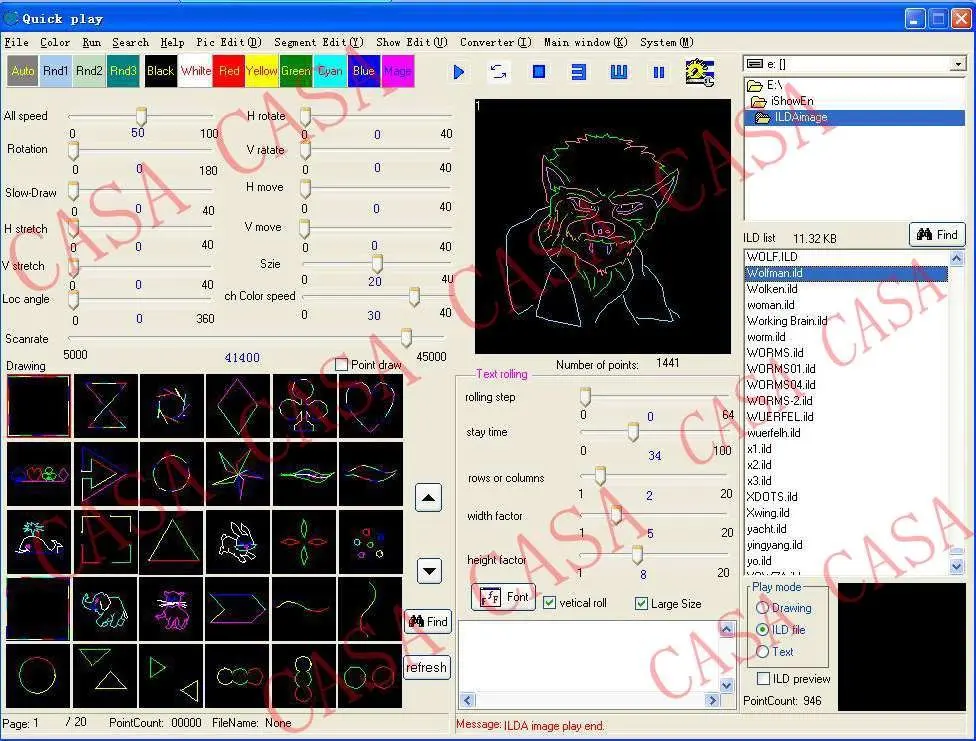Click text box scroll left arrow

[467, 700]
